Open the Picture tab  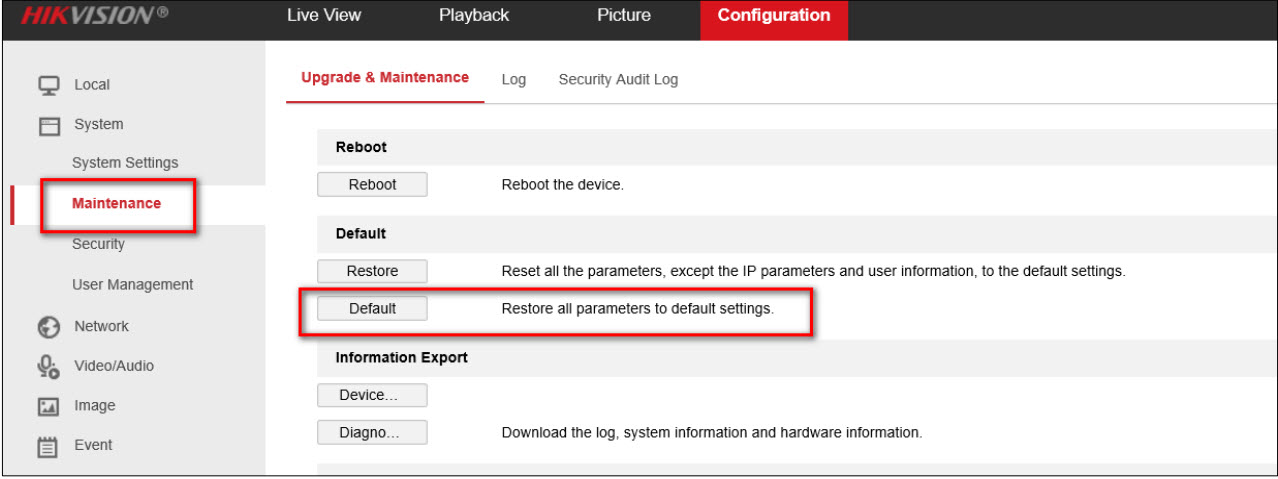tap(623, 16)
